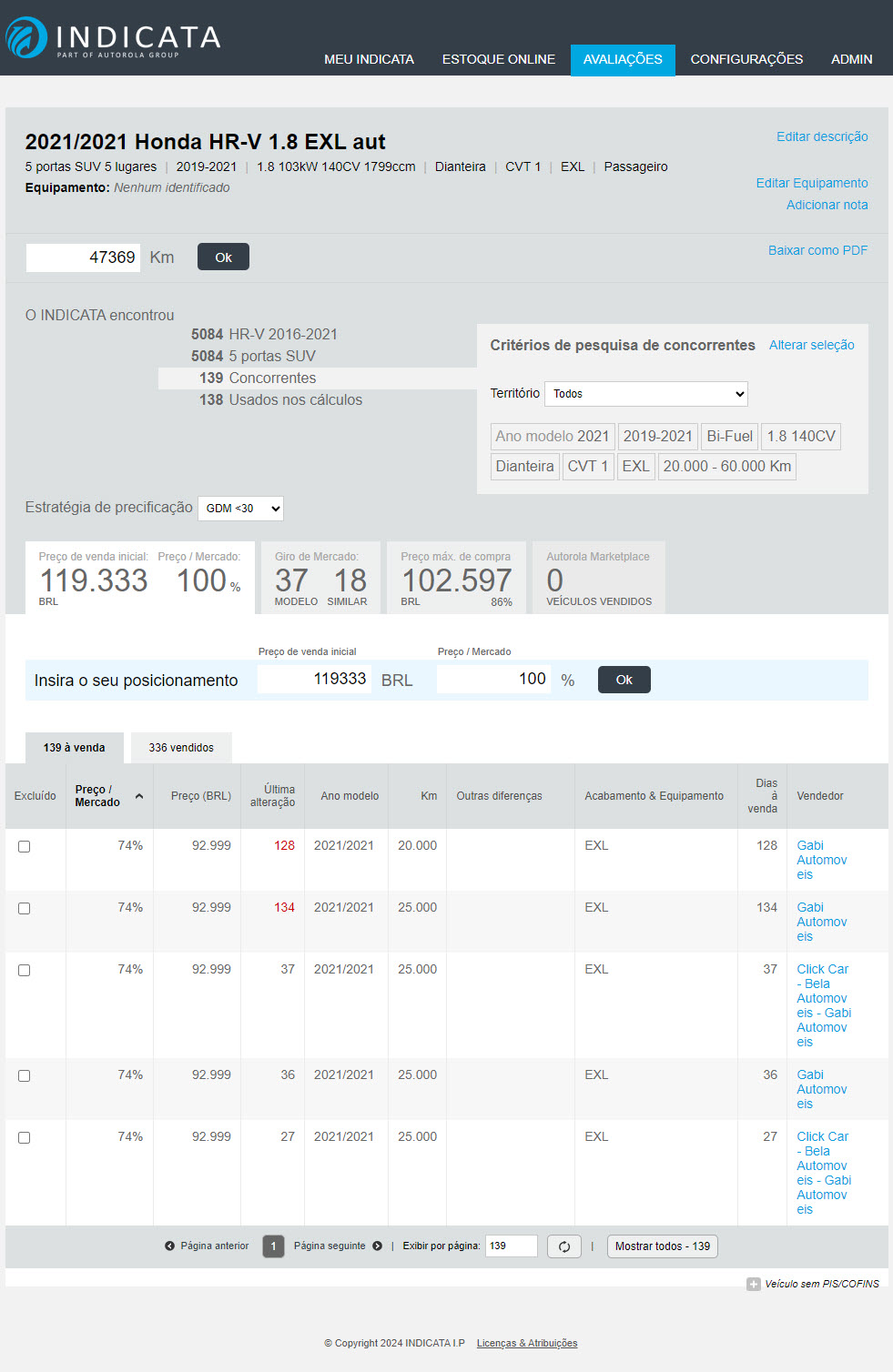Check the exclude box for last row listing
This screenshot has width=893, height=1372.
[25, 1138]
